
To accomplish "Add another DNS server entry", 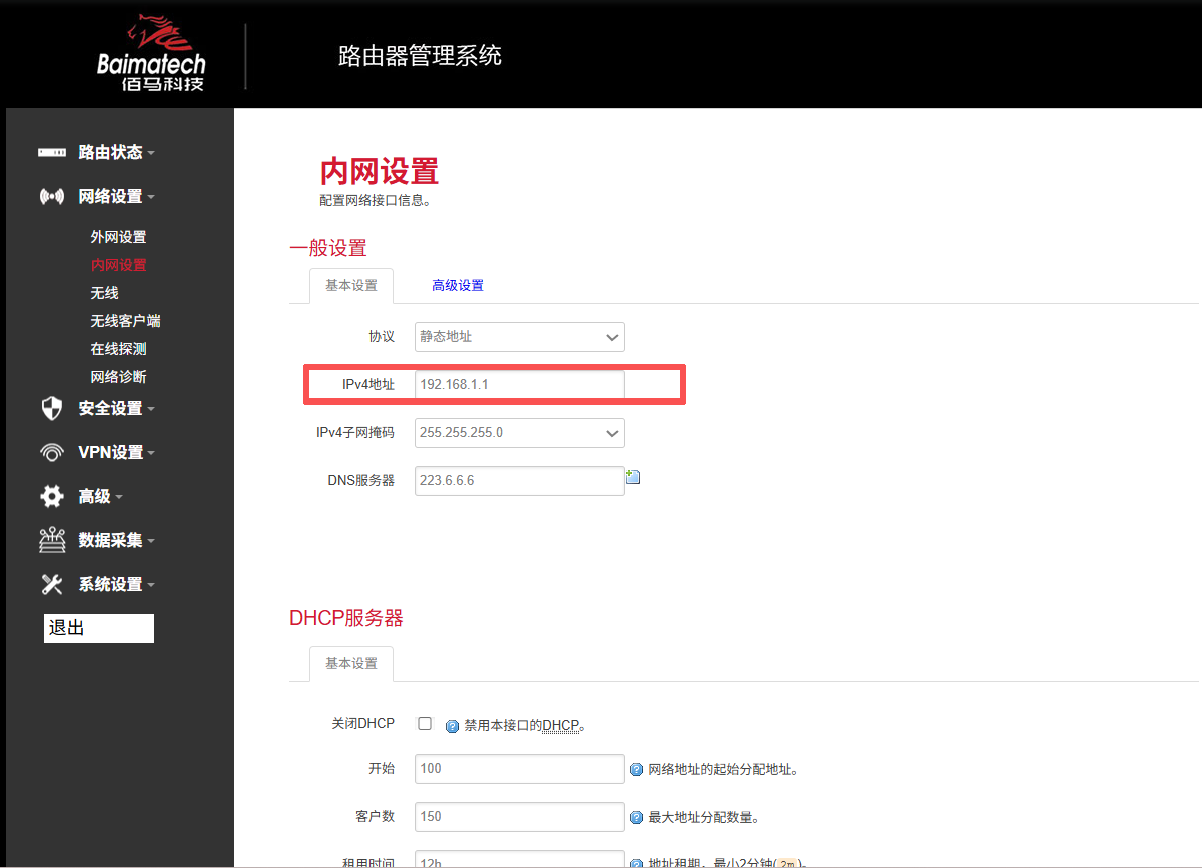I will (633, 476).
